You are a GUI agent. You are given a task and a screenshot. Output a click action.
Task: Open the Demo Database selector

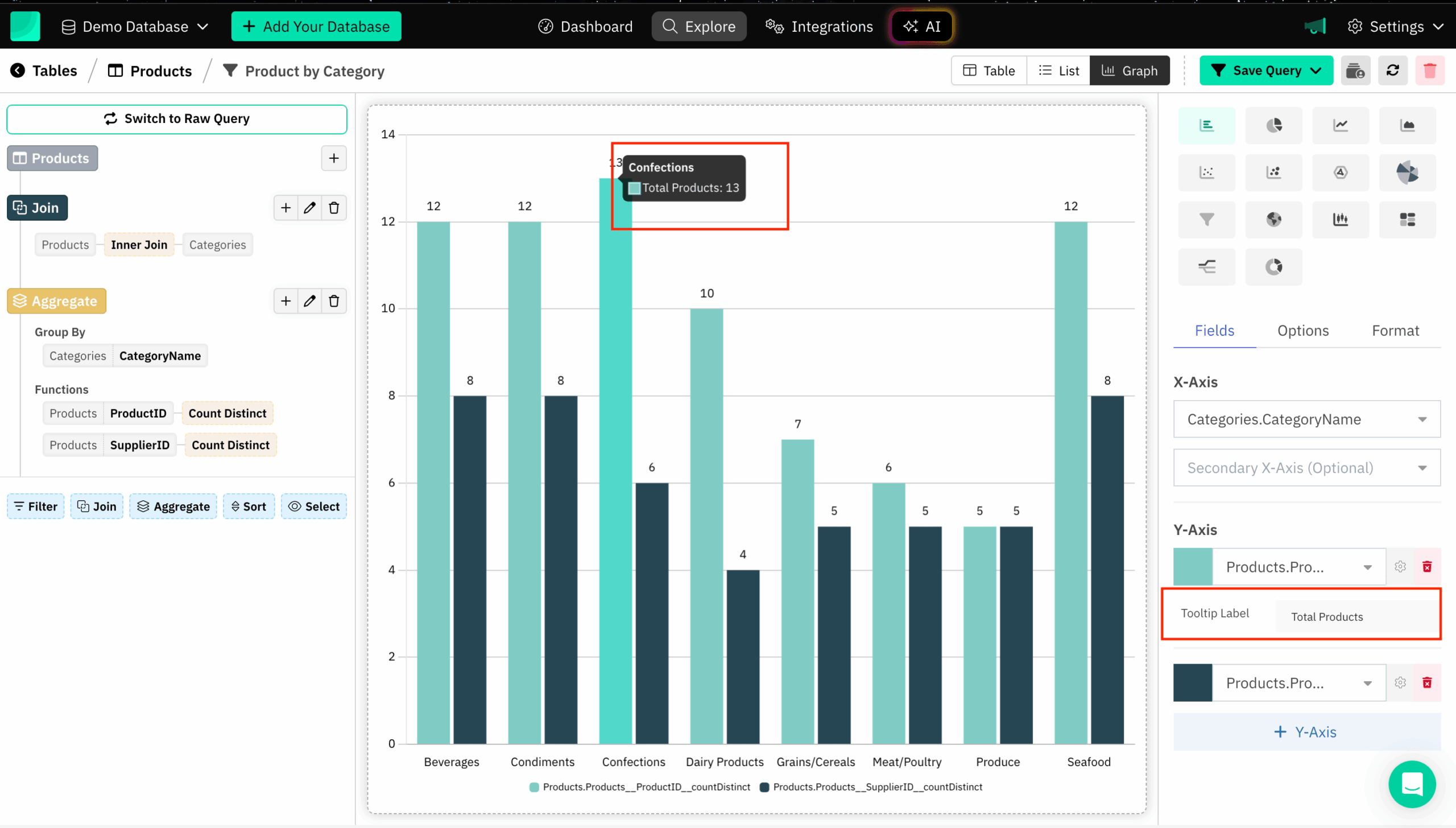[x=135, y=26]
